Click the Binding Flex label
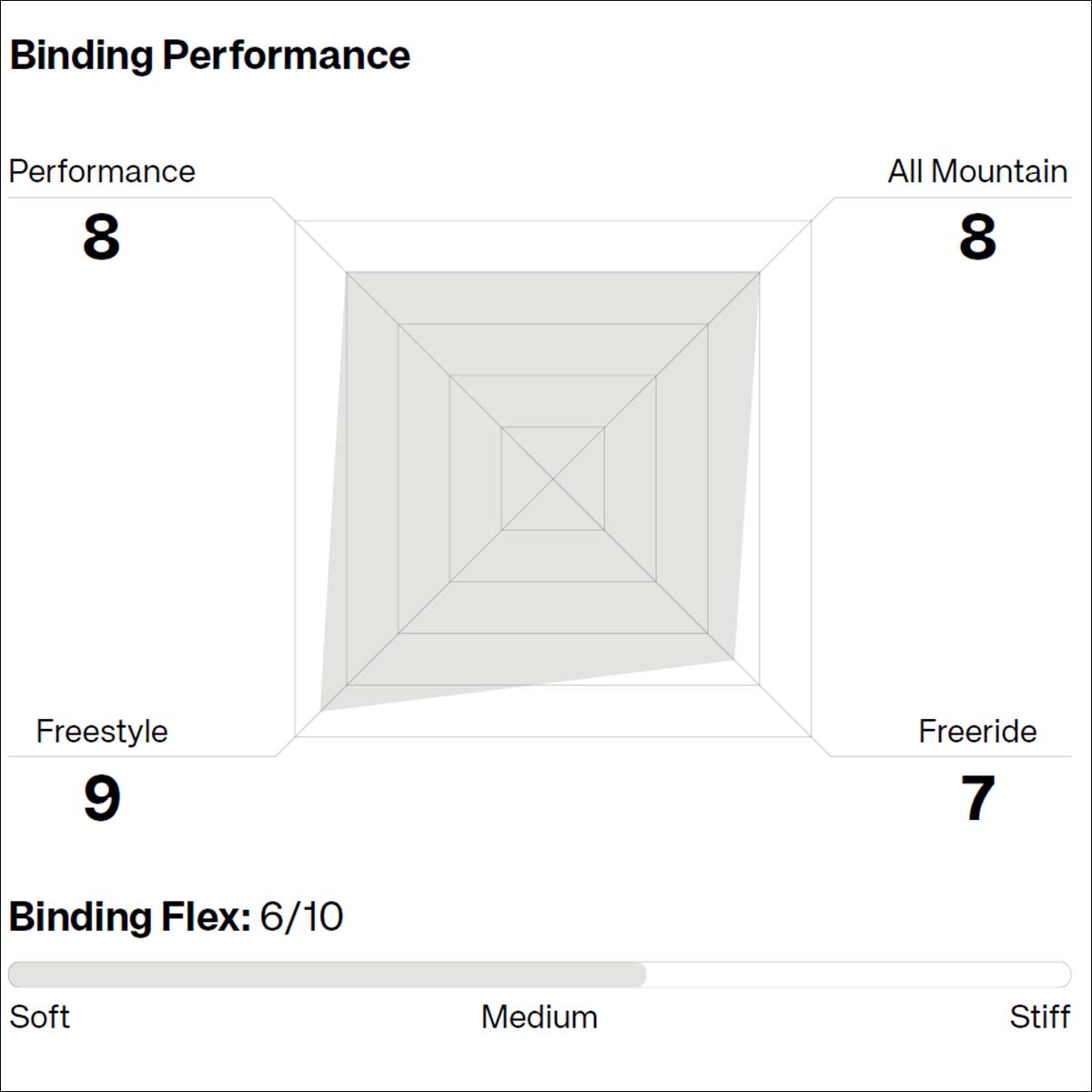 coord(129,916)
